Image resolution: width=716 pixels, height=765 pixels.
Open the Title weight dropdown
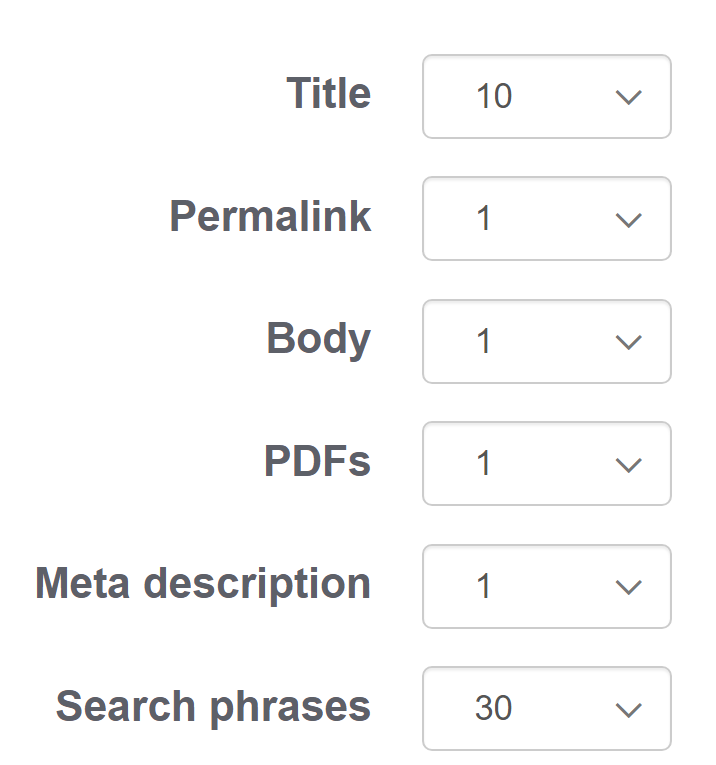(546, 97)
